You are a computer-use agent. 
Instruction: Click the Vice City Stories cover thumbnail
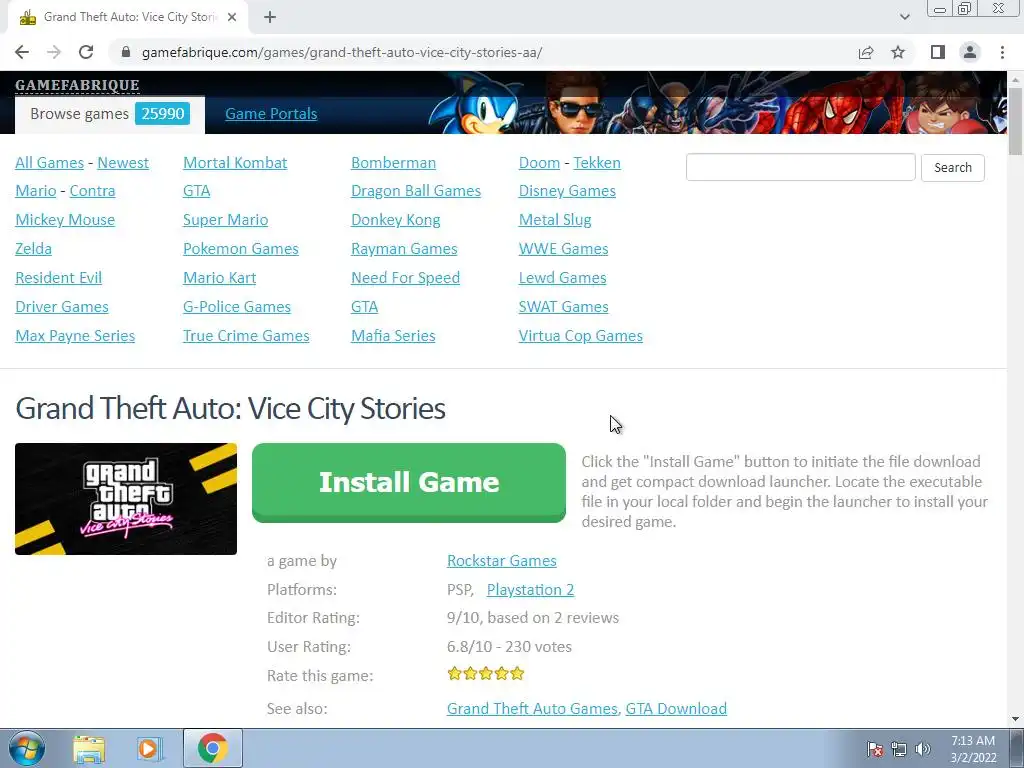click(126, 499)
